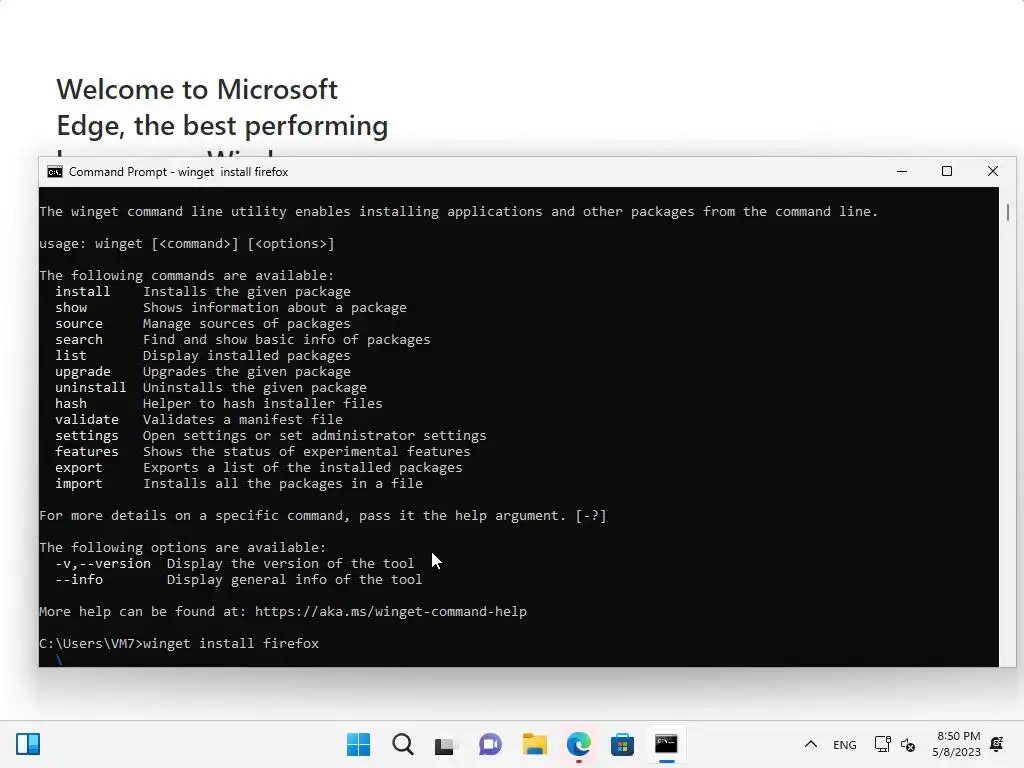
Task: Click the '--info' option line
Action: point(238,580)
